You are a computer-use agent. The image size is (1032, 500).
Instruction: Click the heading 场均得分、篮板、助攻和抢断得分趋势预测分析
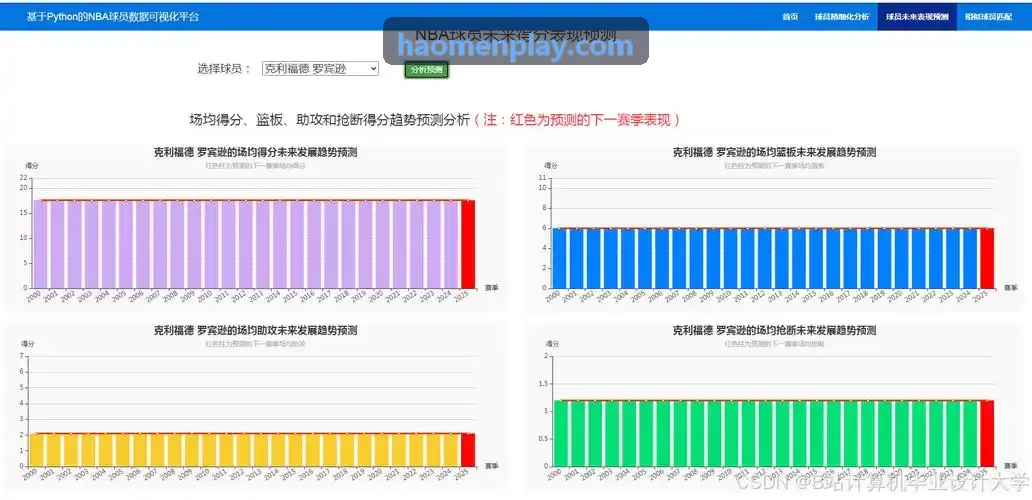pyautogui.click(x=330, y=120)
